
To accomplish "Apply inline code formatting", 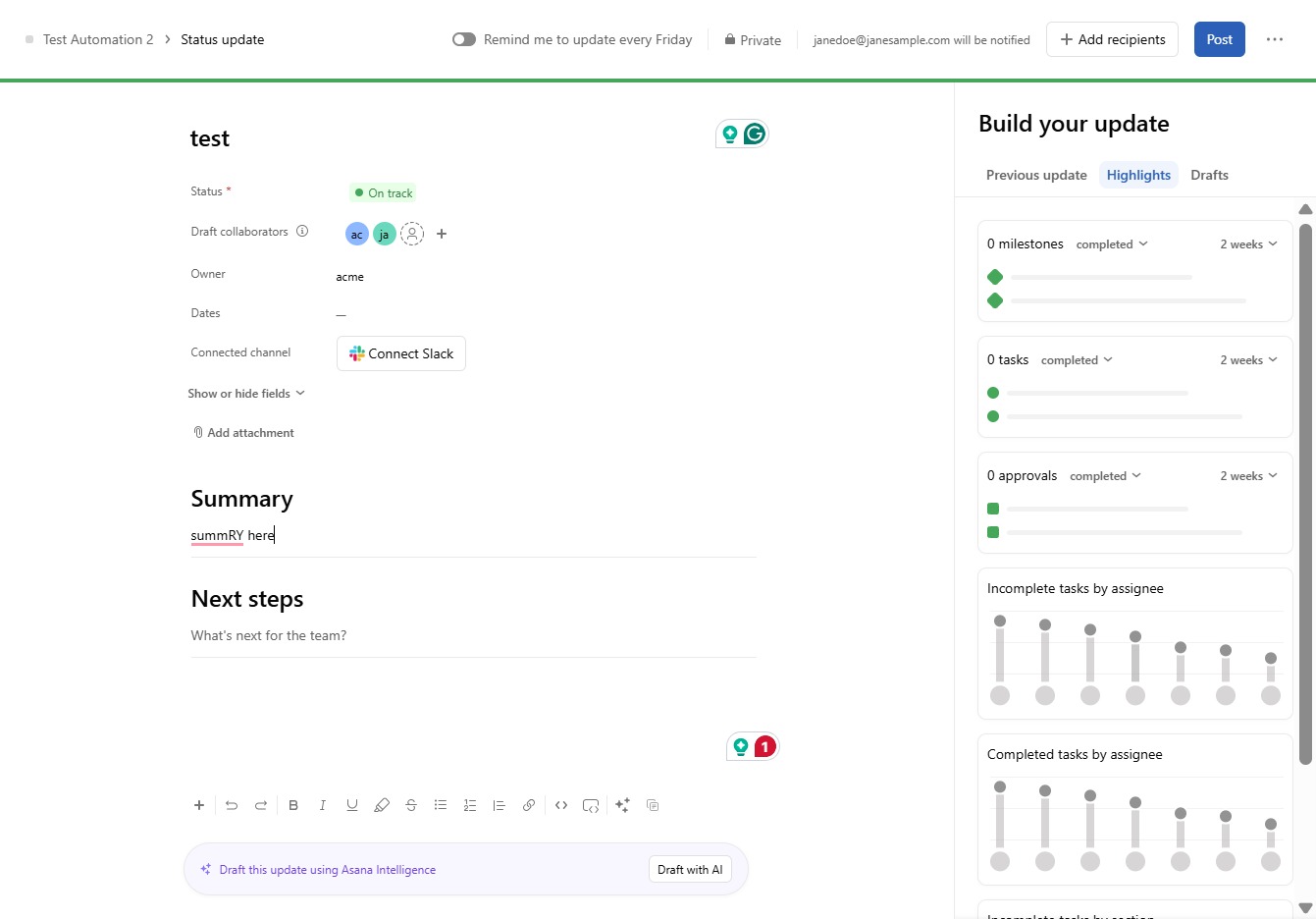I will click(x=561, y=805).
